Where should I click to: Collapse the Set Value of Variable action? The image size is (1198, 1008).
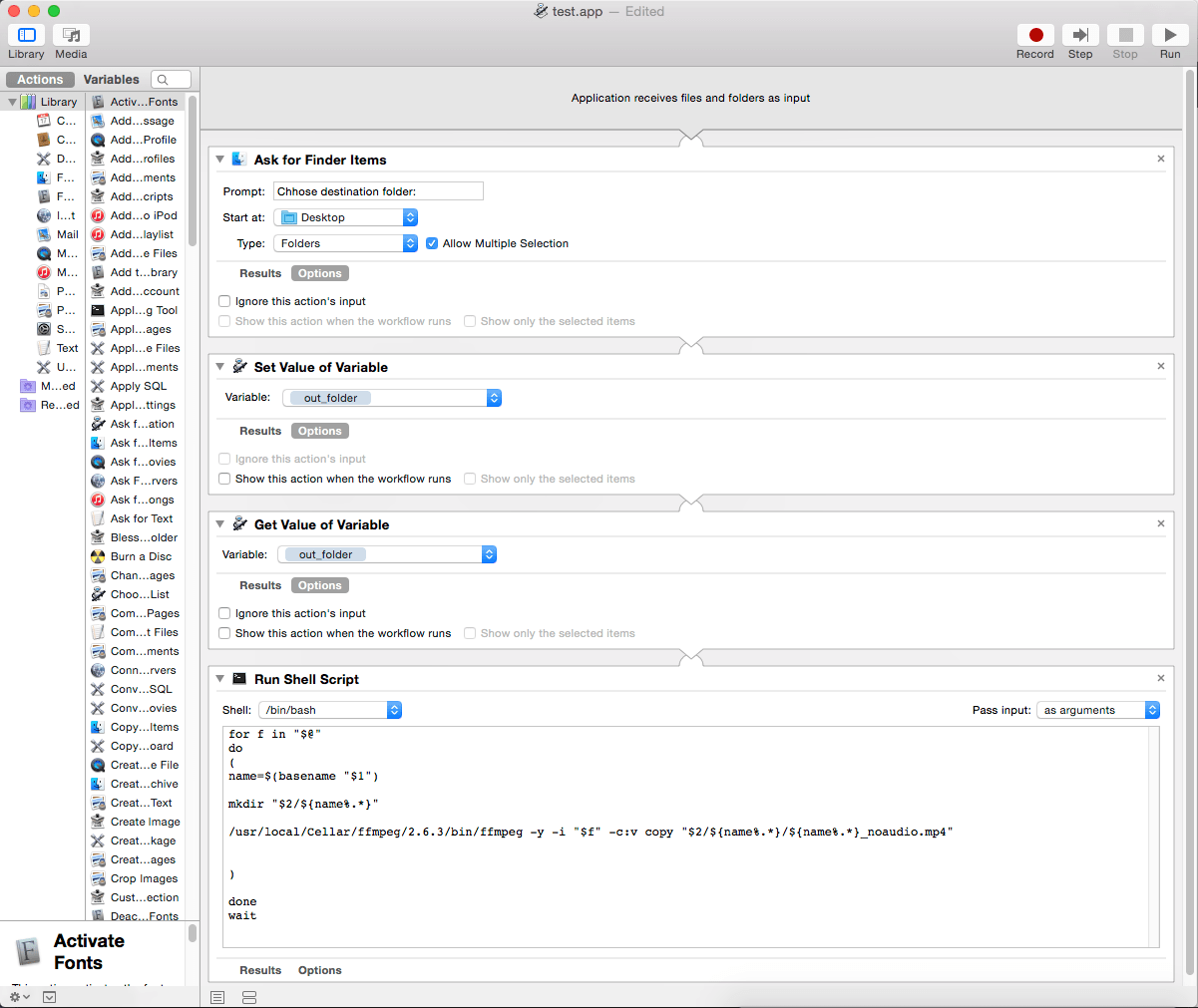[x=220, y=367]
